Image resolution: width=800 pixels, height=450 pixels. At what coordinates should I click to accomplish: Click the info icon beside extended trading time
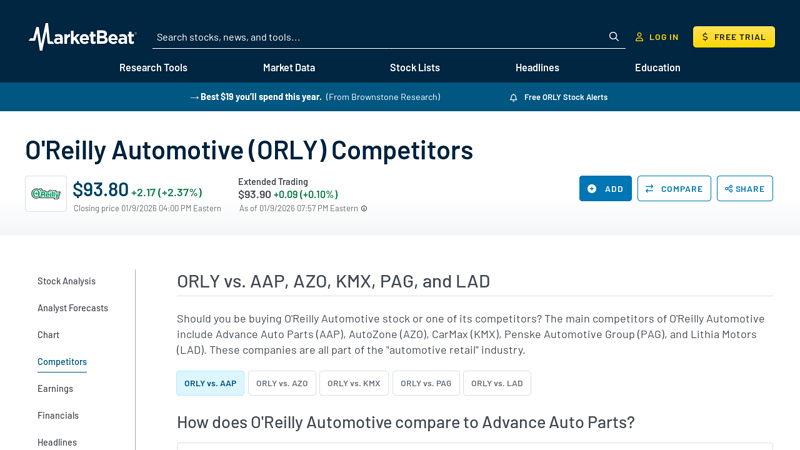[364, 209]
